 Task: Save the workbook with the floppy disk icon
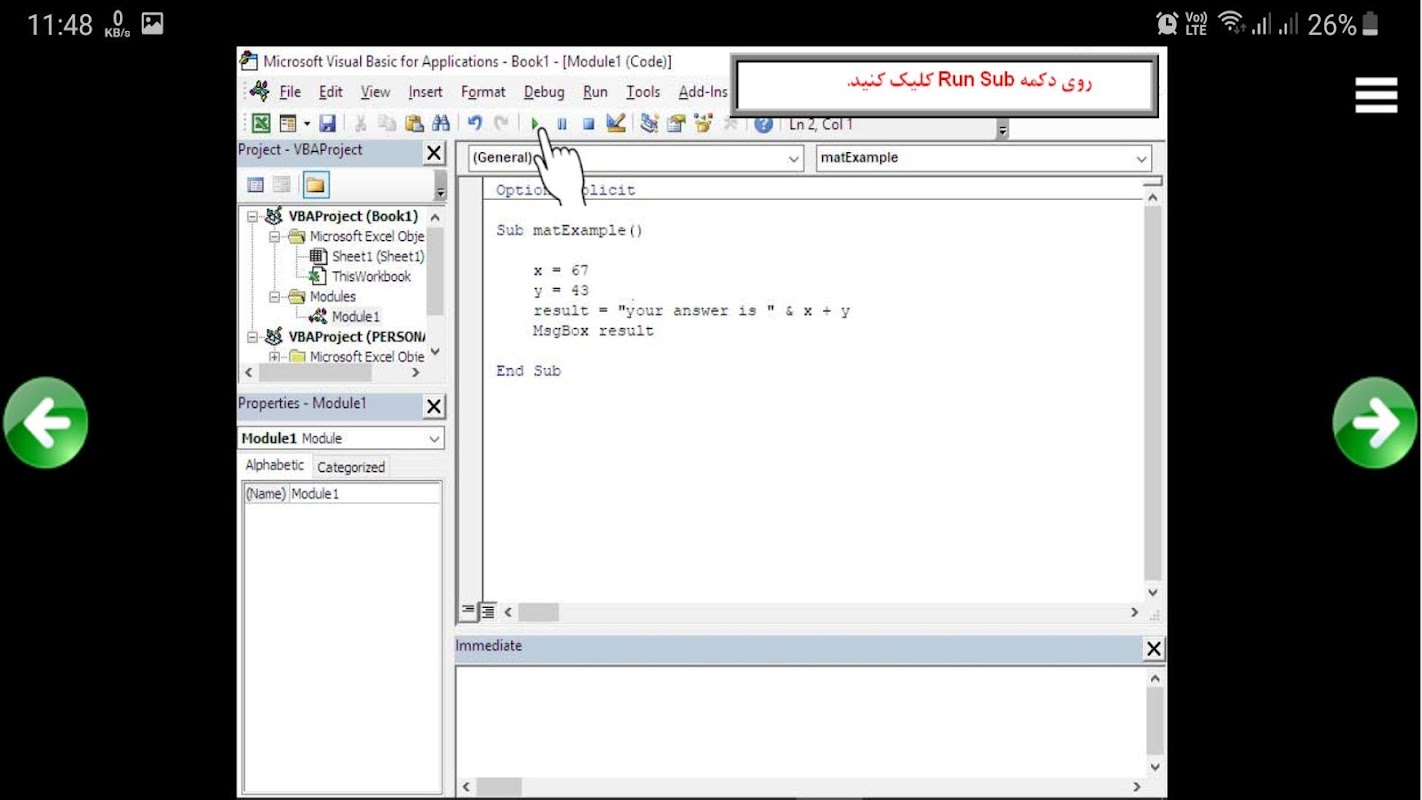click(327, 124)
